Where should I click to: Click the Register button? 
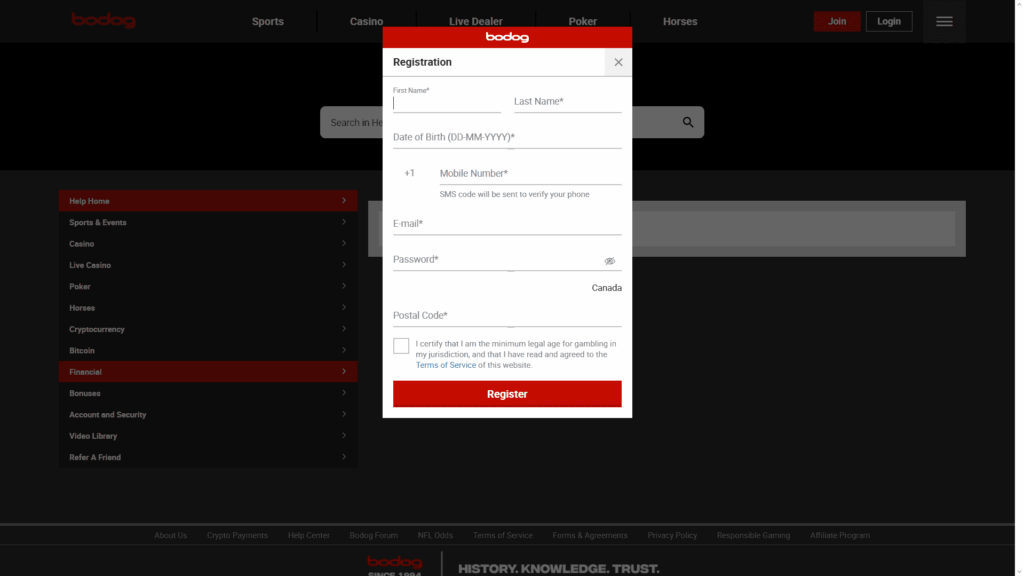click(x=507, y=393)
